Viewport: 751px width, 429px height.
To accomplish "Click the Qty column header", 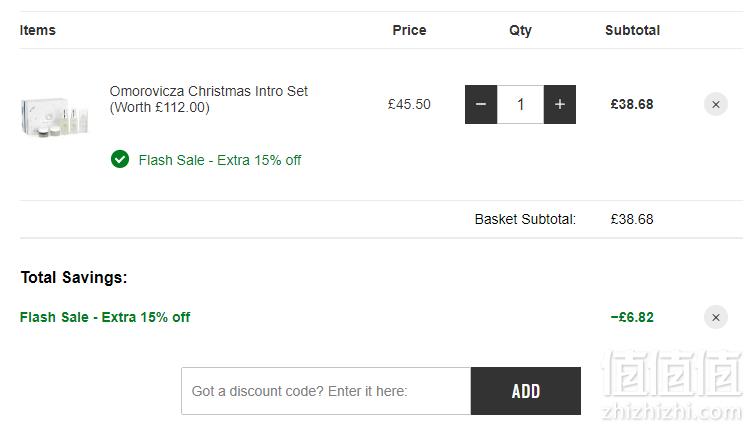I will point(520,31).
